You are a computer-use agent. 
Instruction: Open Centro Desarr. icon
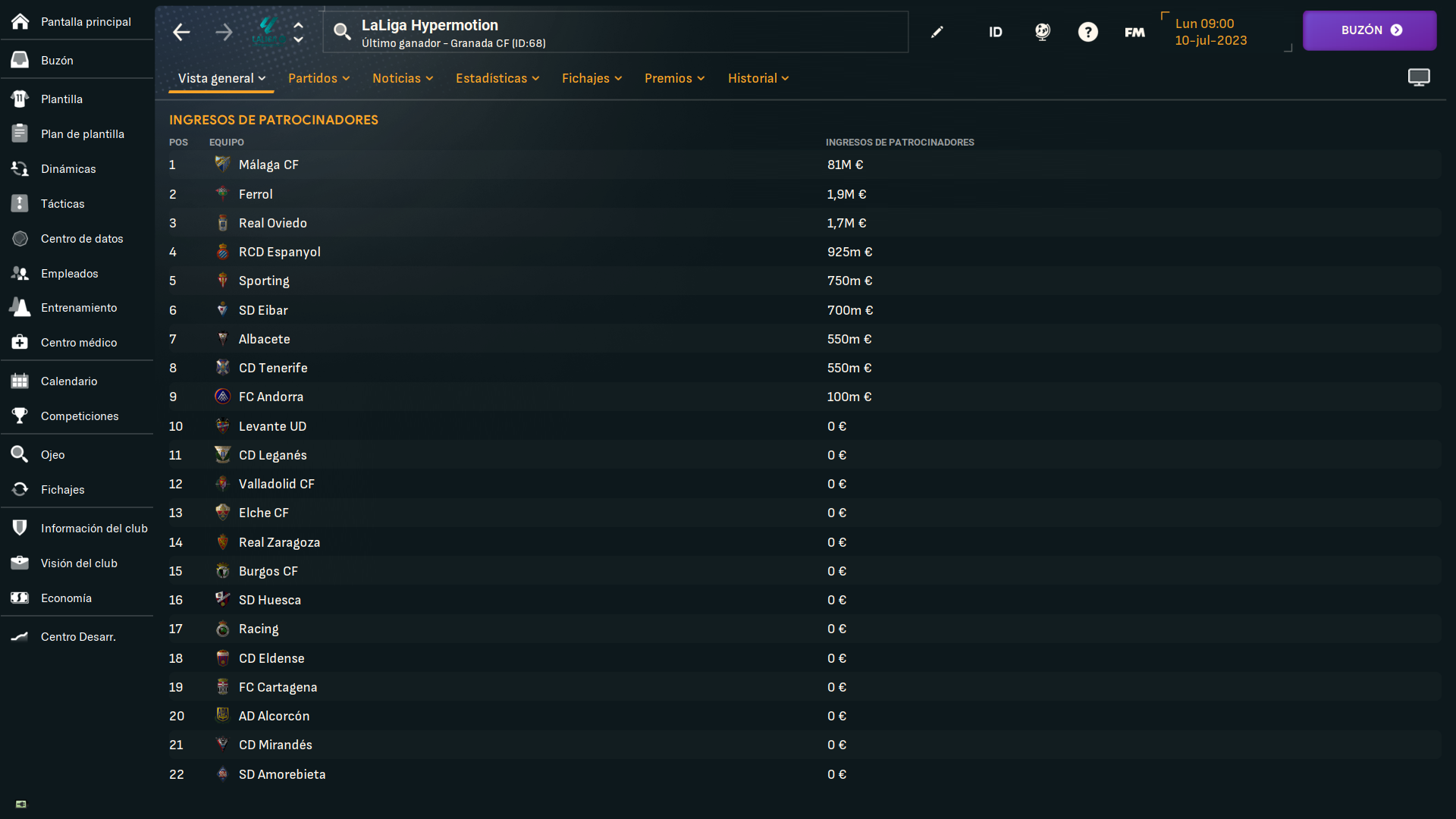point(20,636)
